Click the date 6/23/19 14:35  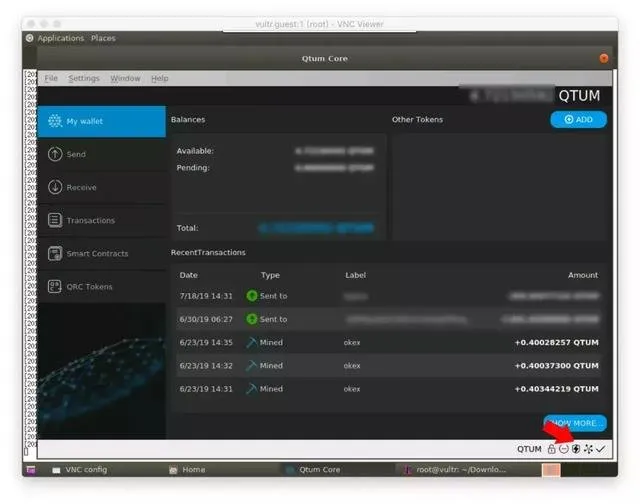point(206,342)
